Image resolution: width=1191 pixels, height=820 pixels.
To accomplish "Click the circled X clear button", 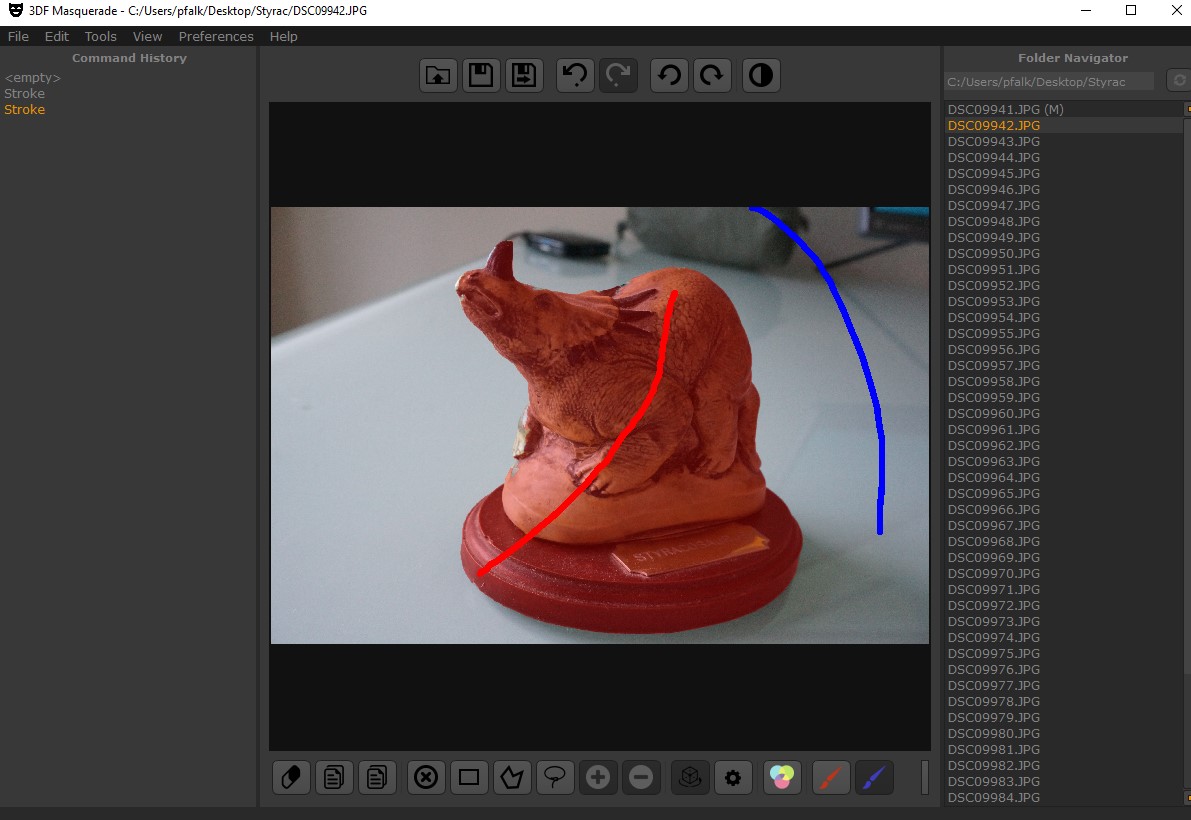I will tap(426, 777).
